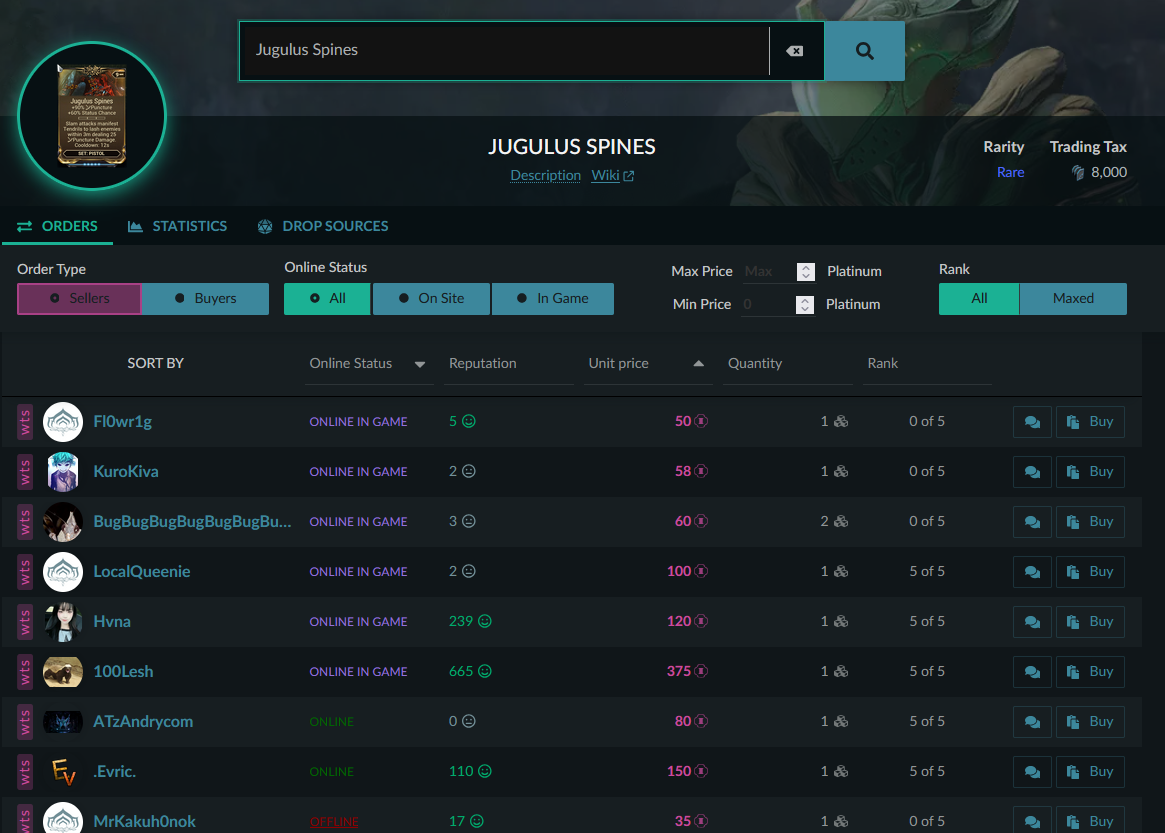The image size is (1165, 833).
Task: Click Fl0wr1g's avatar
Action: point(62,421)
